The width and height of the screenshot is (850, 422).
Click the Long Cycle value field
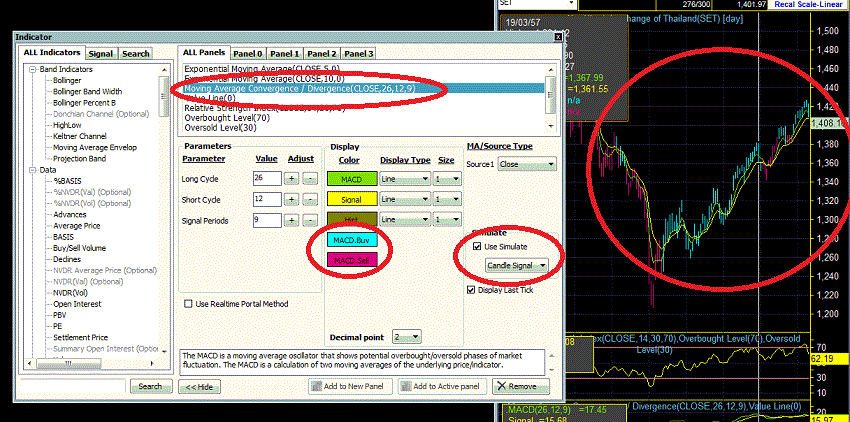[x=267, y=178]
